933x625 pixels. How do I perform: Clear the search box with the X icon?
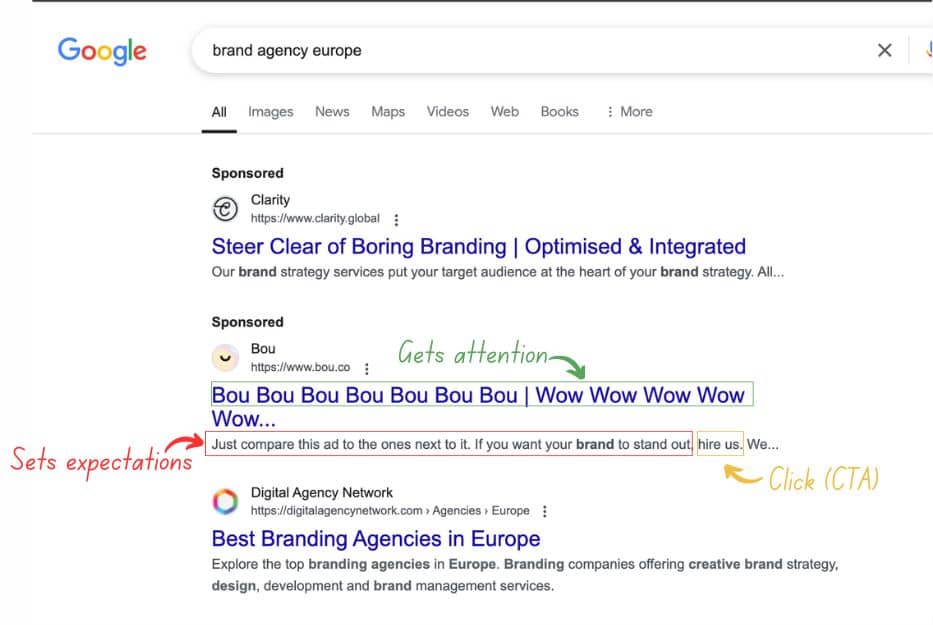[x=884, y=51]
